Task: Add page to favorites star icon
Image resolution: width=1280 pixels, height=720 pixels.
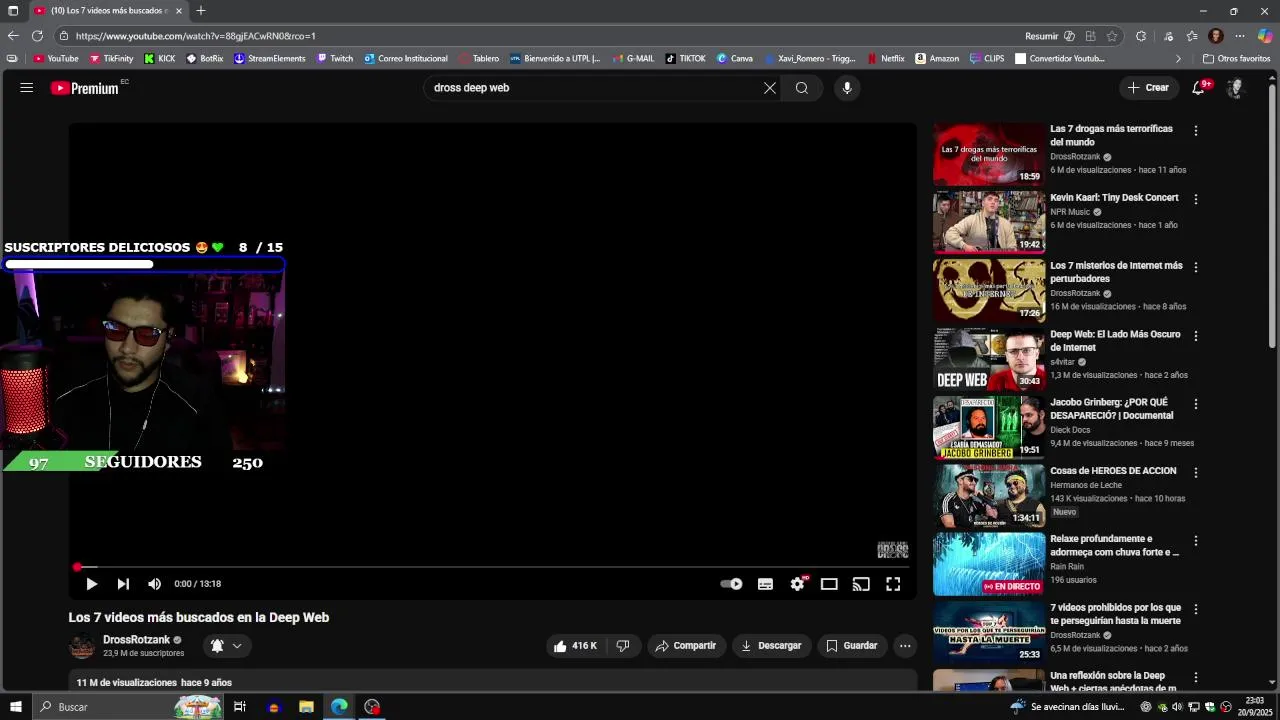Action: [1112, 36]
